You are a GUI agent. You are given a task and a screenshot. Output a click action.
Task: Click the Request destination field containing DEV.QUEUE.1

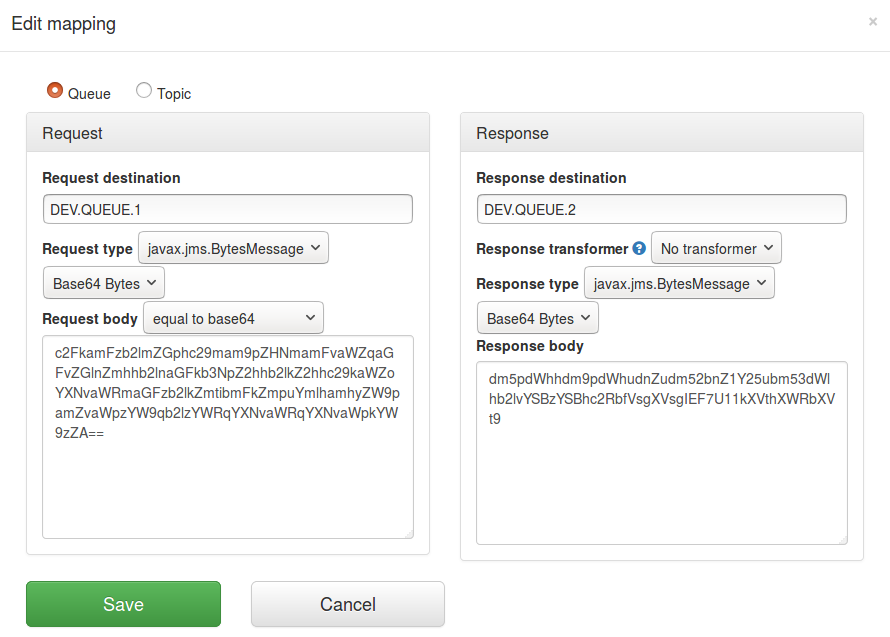coord(227,208)
